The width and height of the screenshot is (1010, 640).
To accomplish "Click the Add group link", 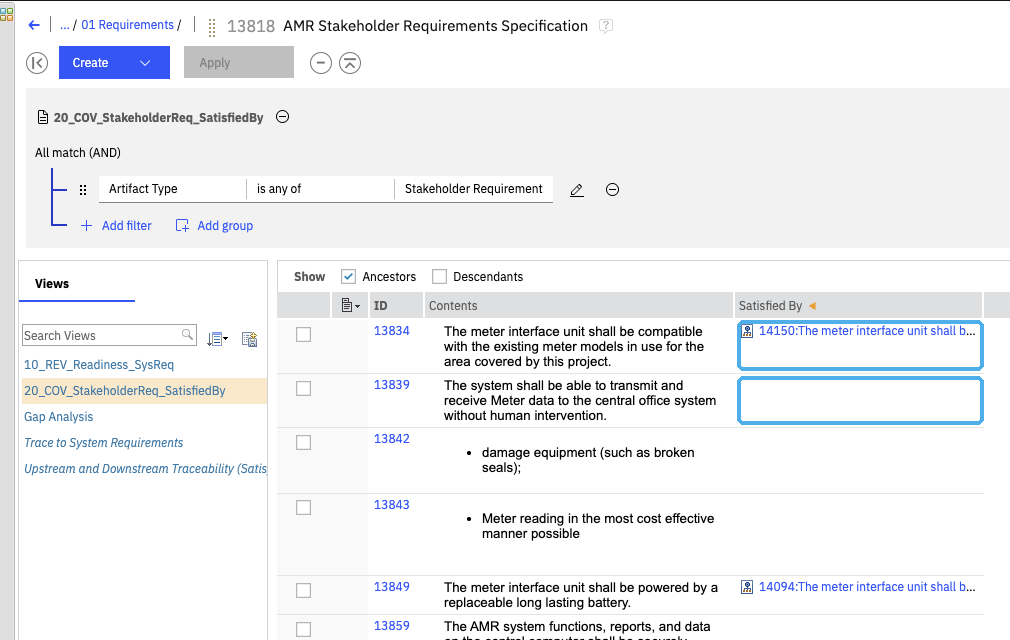I will tap(214, 226).
